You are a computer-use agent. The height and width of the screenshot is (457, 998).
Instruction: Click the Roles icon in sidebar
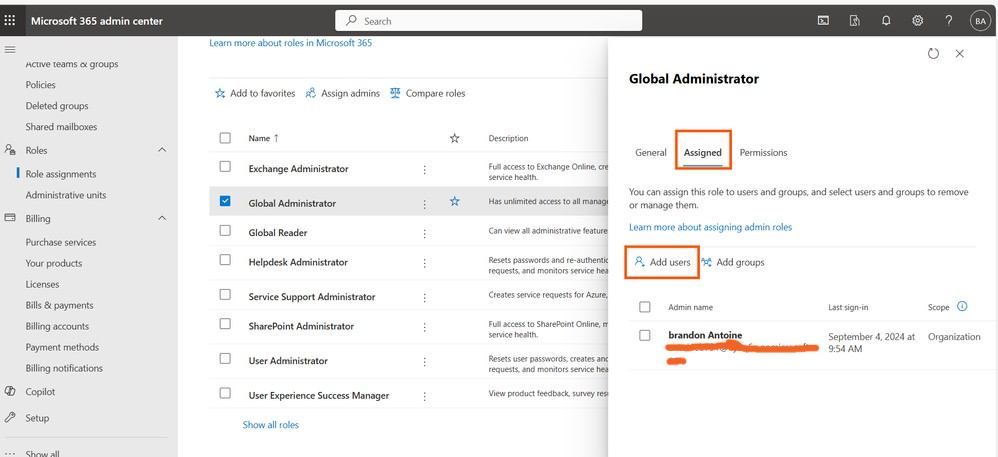pyautogui.click(x=10, y=150)
